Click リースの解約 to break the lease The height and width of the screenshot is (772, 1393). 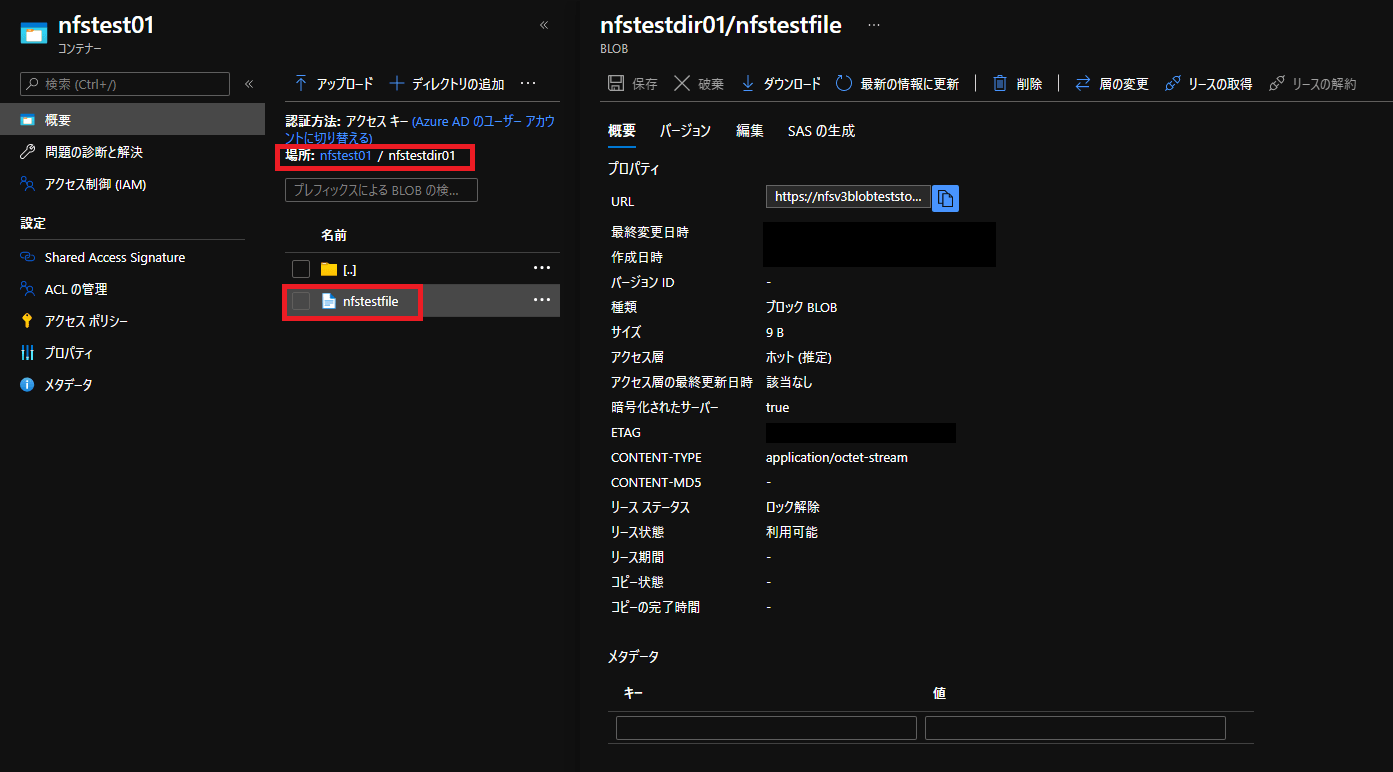pos(1312,84)
